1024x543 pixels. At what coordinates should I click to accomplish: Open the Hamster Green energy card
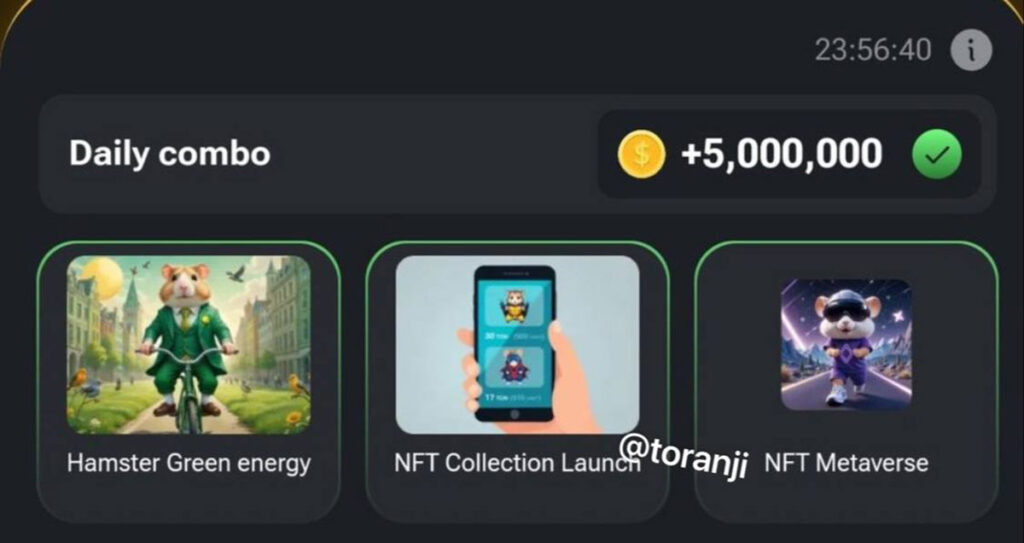[x=189, y=382]
